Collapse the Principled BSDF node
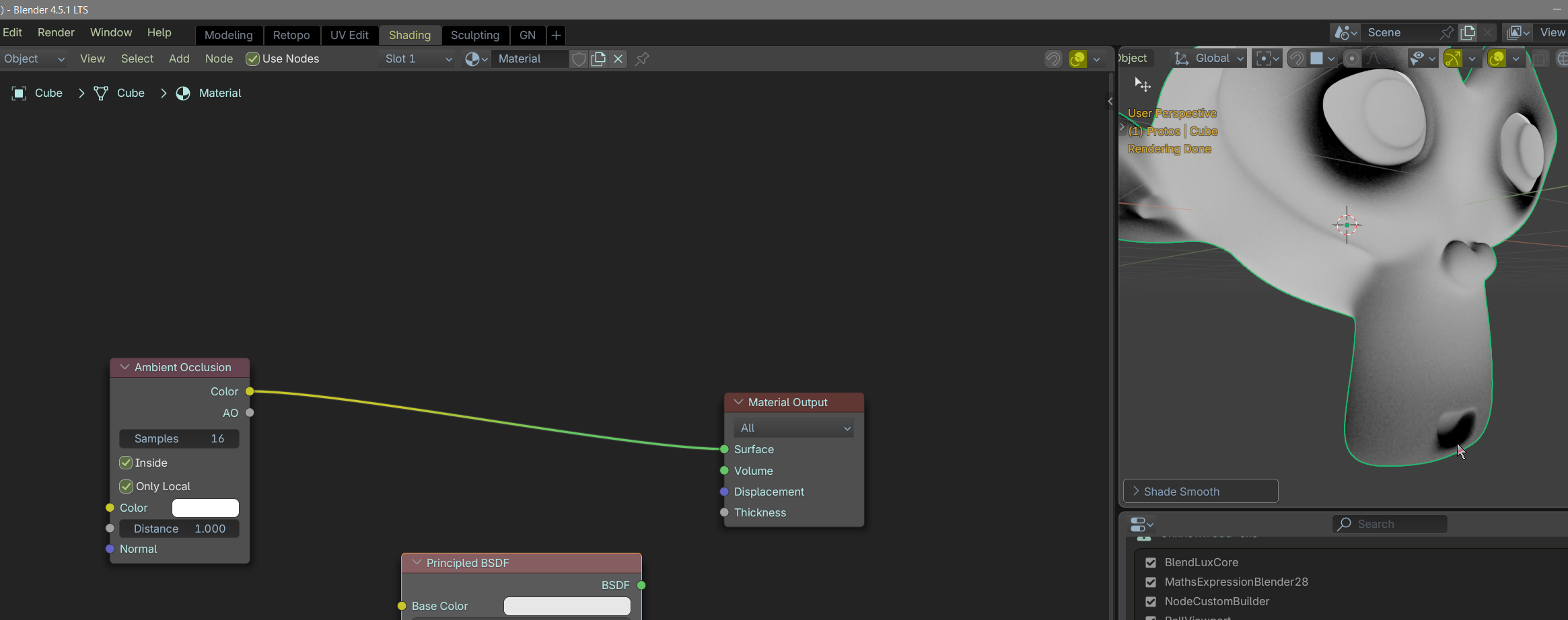The height and width of the screenshot is (620, 1568). (417, 563)
